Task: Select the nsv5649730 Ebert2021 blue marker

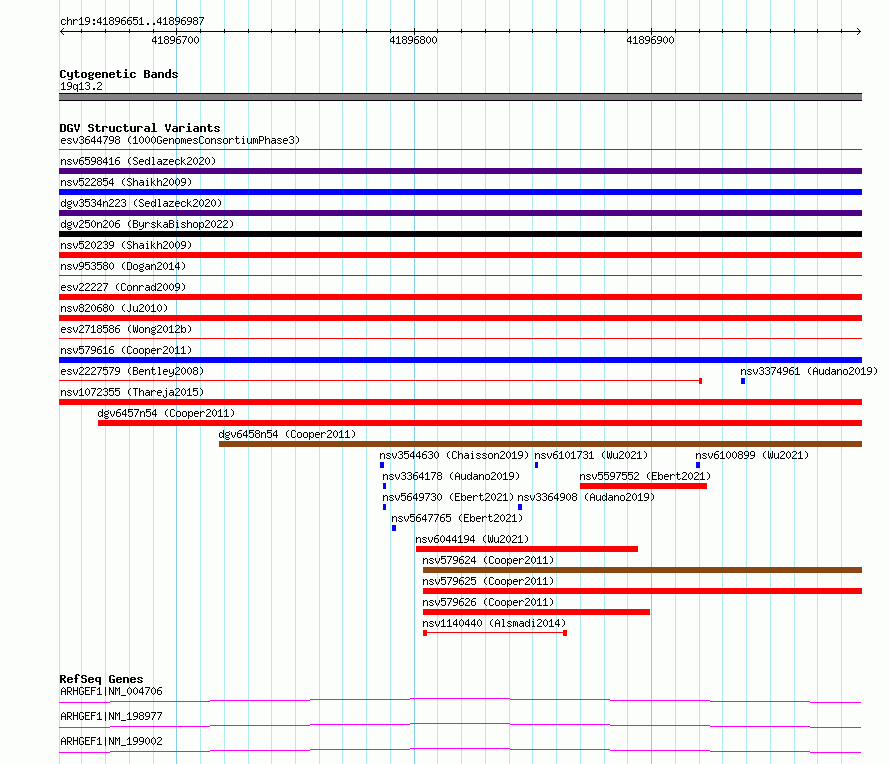Action: pos(384,507)
